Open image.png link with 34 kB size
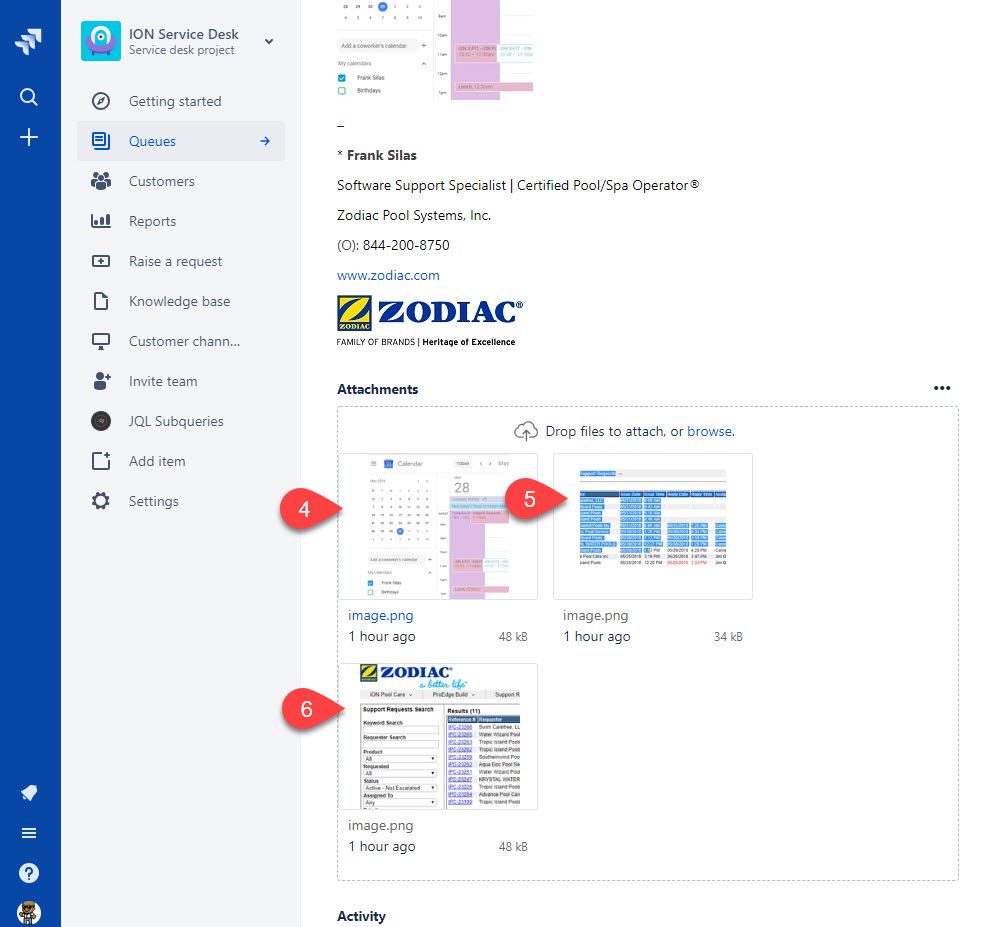The height and width of the screenshot is (927, 999). coord(595,615)
